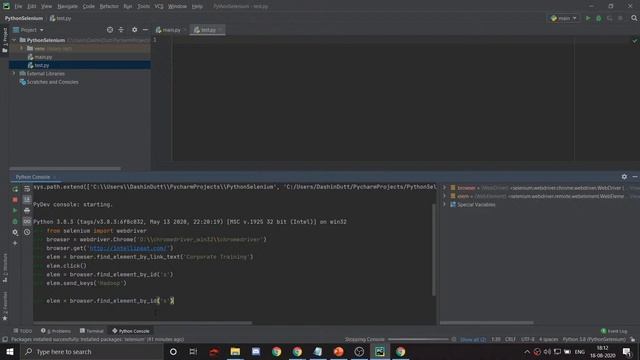Open the File menu

[x=18, y=6]
